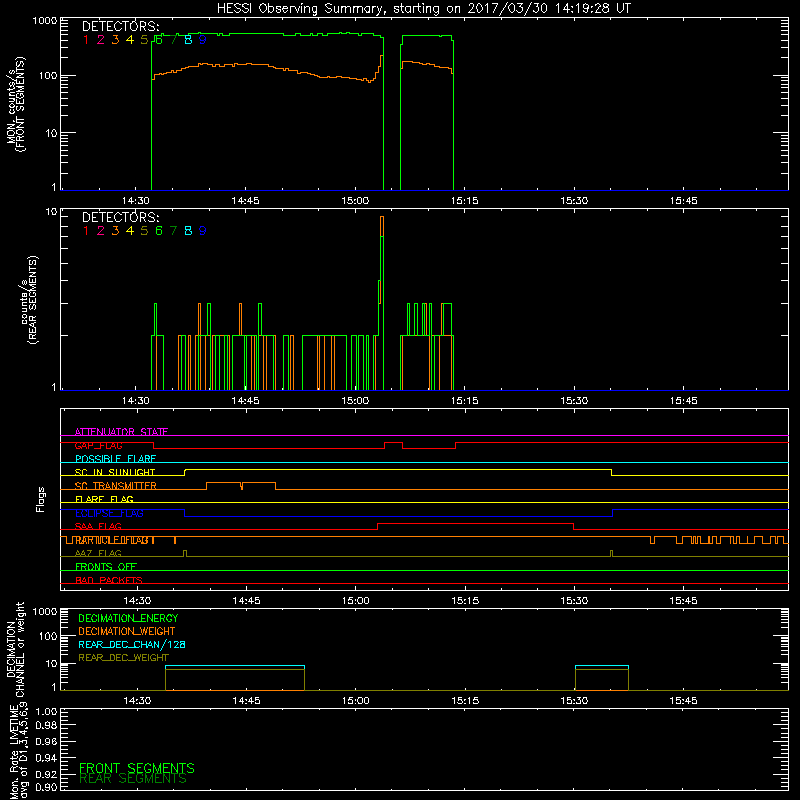Image resolution: width=800 pixels, height=800 pixels.
Task: Click the DECIMATION_ENERGY legend entry
Action: click(128, 618)
